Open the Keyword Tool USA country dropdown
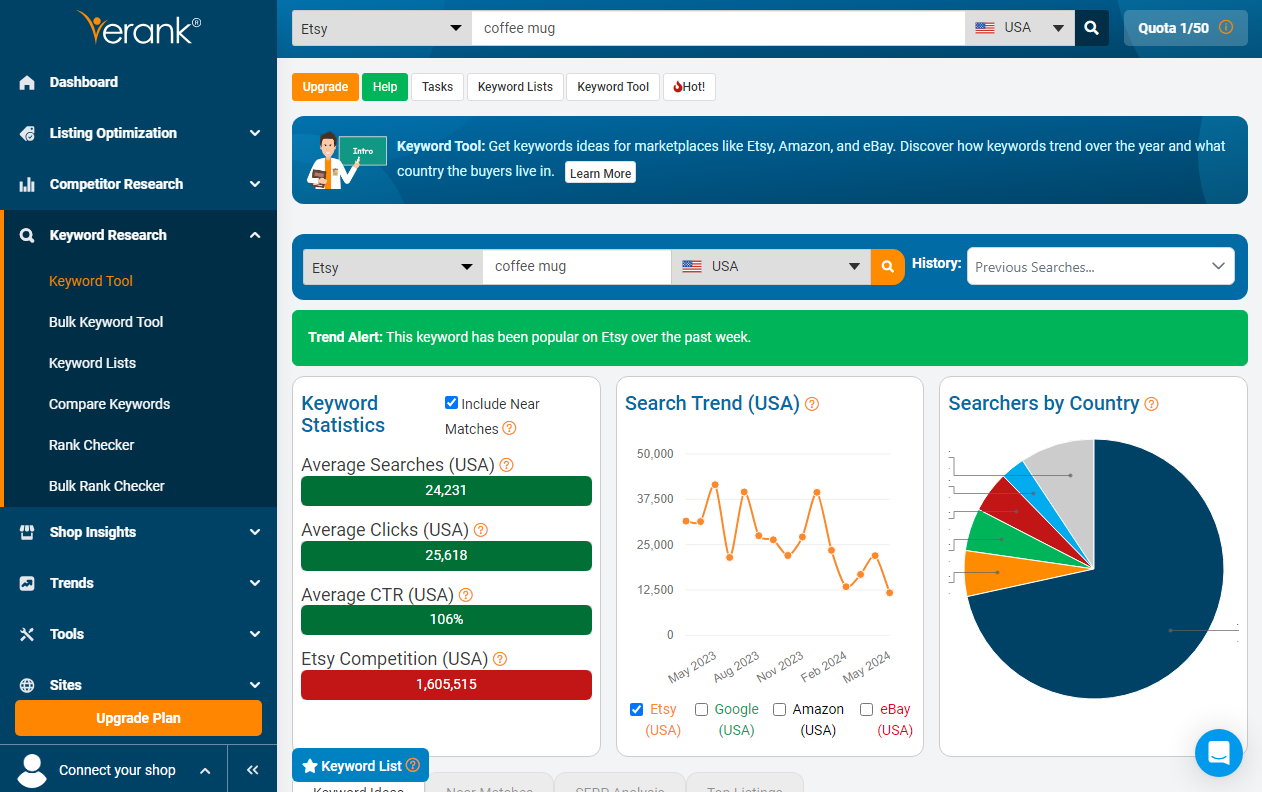The image size is (1262, 792). [771, 267]
